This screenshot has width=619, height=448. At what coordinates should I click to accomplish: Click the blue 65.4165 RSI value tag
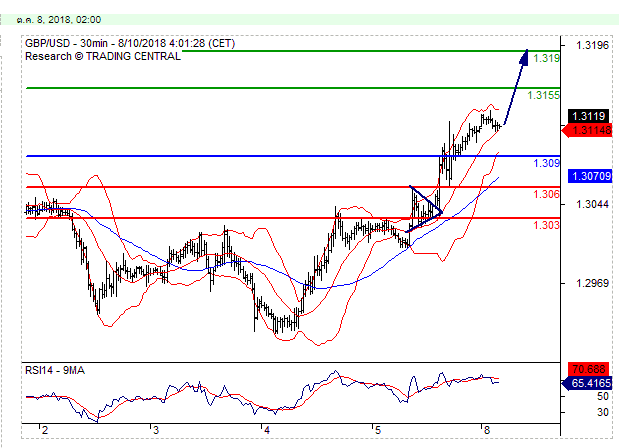pos(587,383)
